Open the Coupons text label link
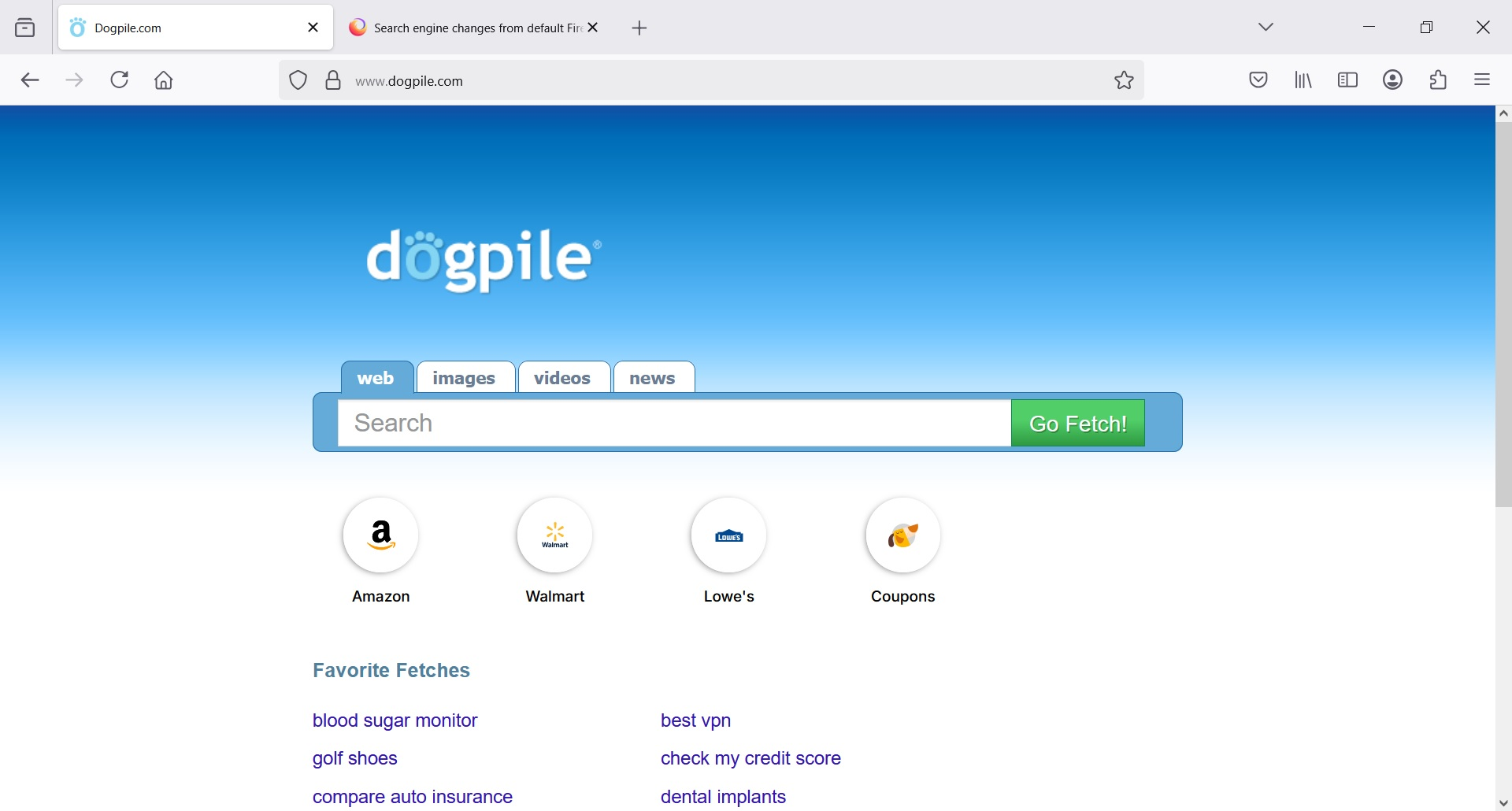The image size is (1512, 811). pyautogui.click(x=903, y=598)
